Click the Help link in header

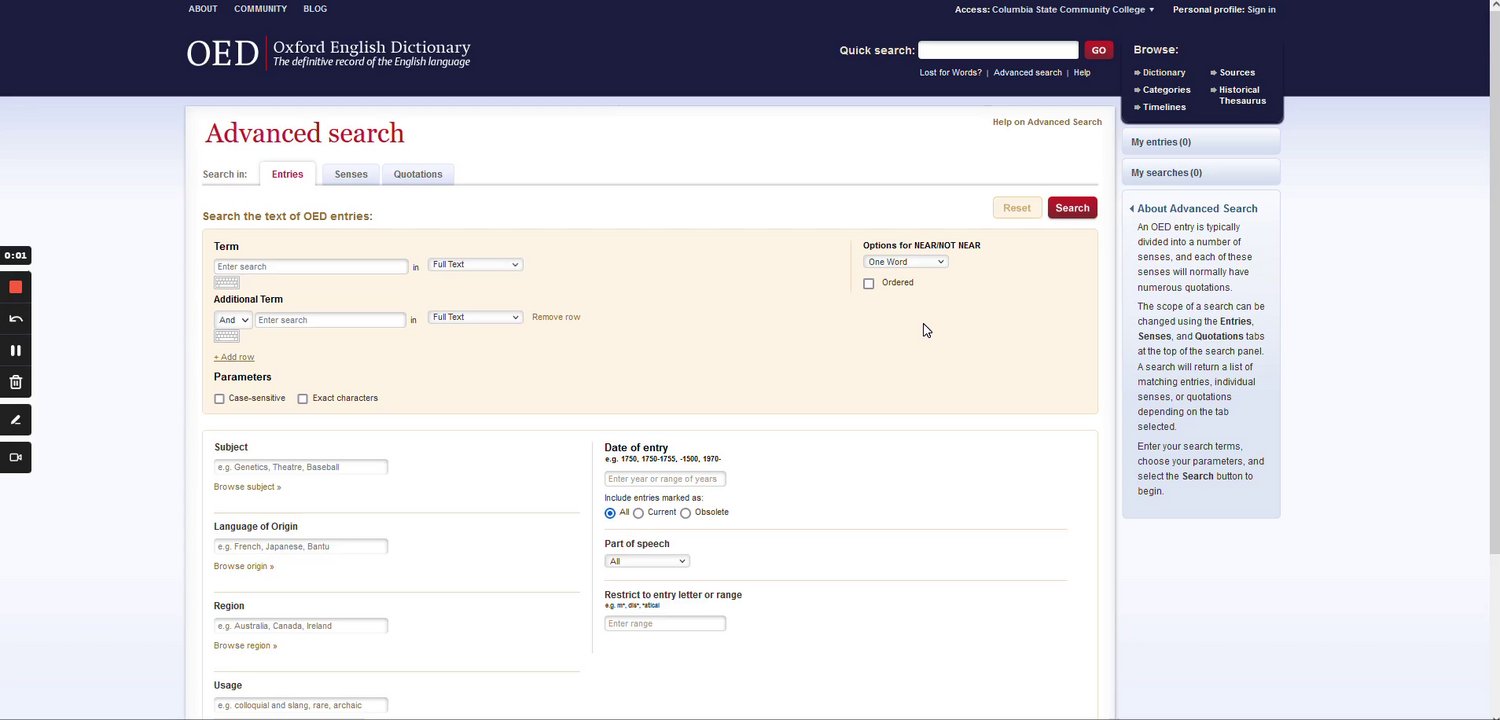pyautogui.click(x=1082, y=73)
